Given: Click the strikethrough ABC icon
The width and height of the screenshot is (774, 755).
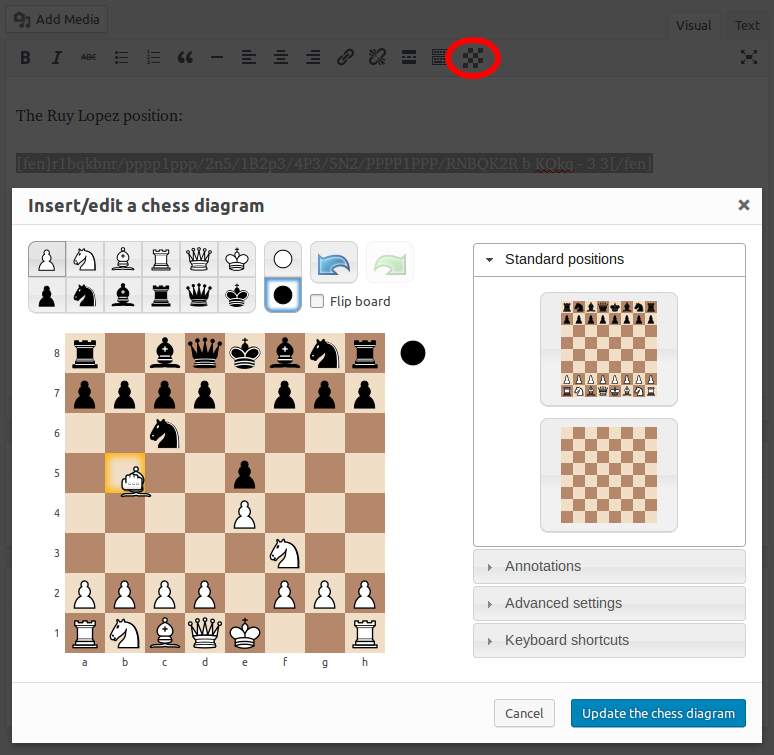Looking at the screenshot, I should coord(89,58).
